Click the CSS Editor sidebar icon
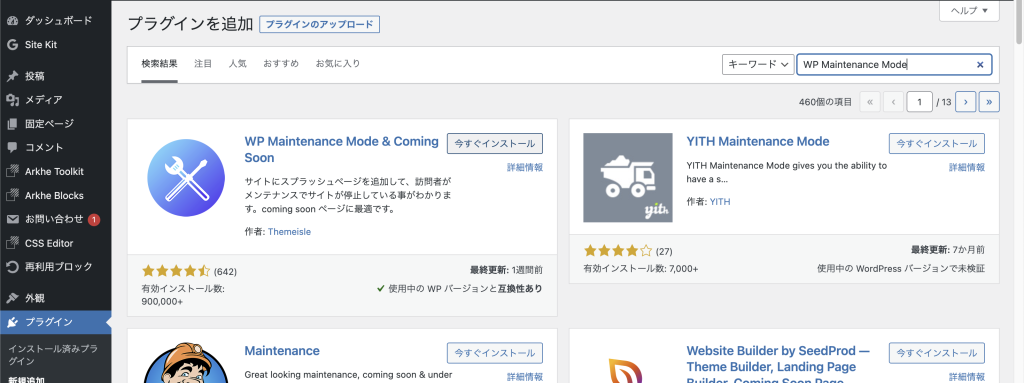The height and width of the screenshot is (383, 1024). point(12,243)
